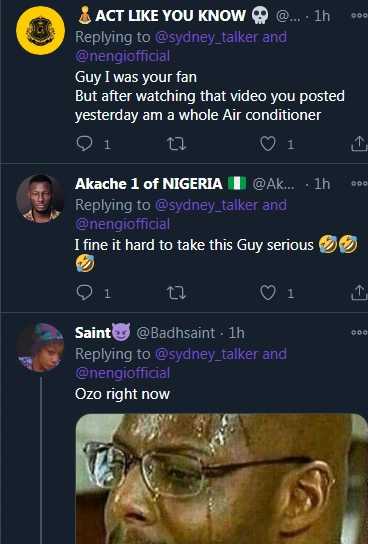Open @nengiofficial link in first tweet

[x=122, y=56]
